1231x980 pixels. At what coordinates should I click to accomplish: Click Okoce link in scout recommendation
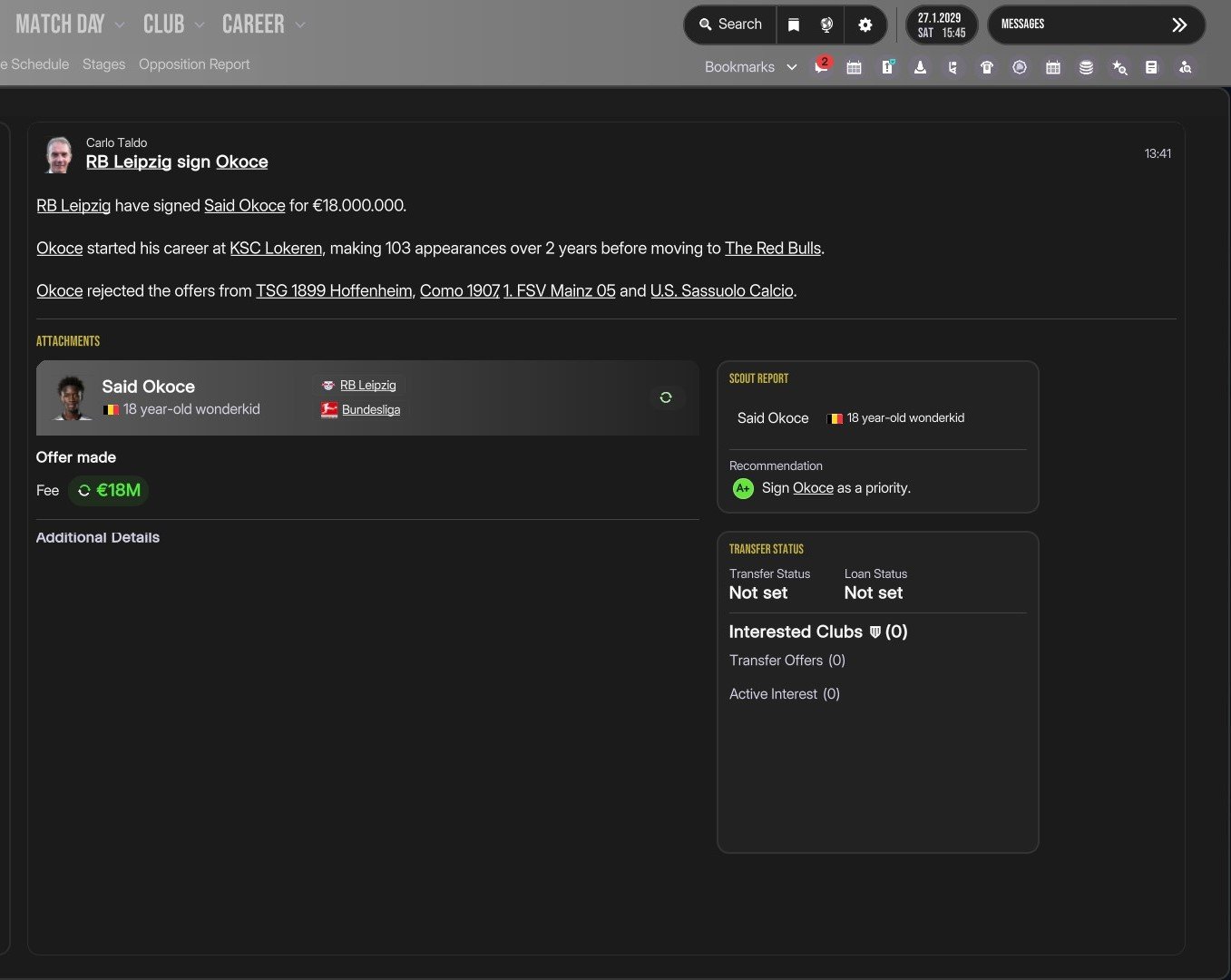pos(813,488)
